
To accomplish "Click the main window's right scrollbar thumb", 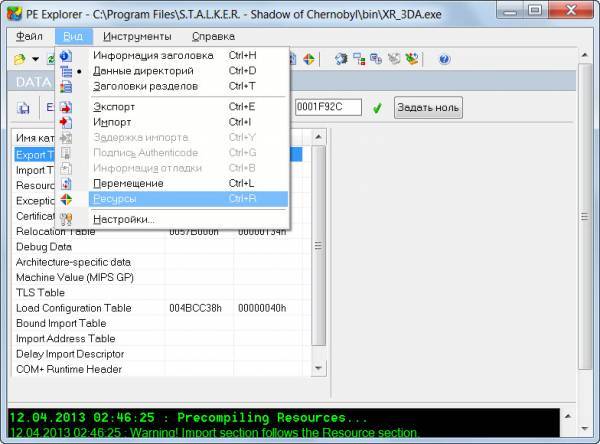I will (x=584, y=217).
